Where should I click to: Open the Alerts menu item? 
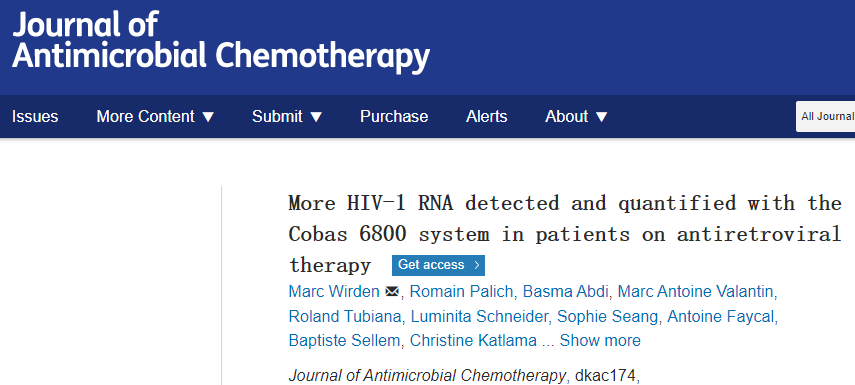point(486,117)
